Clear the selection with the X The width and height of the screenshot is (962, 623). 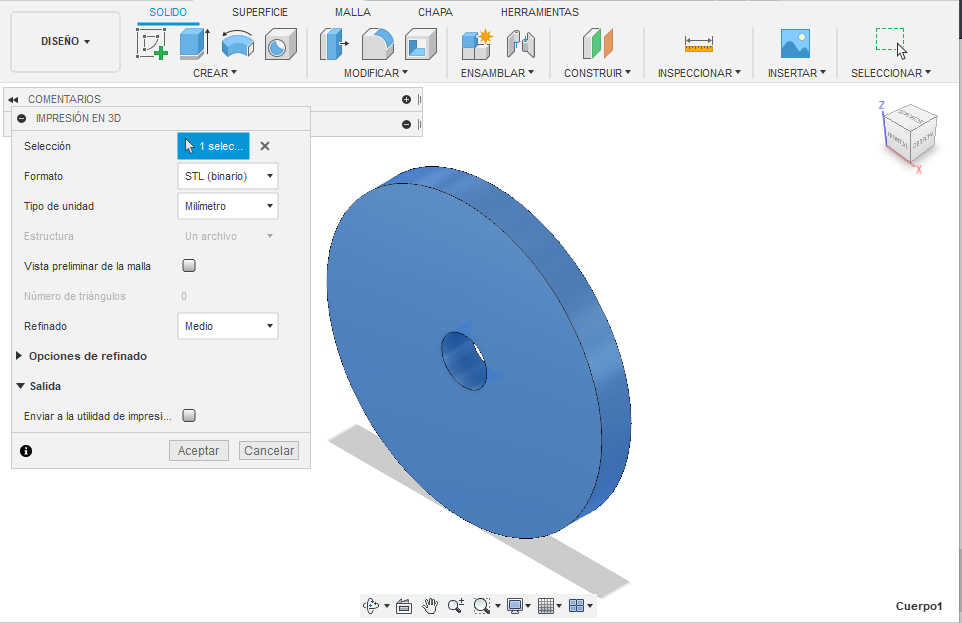pos(264,146)
